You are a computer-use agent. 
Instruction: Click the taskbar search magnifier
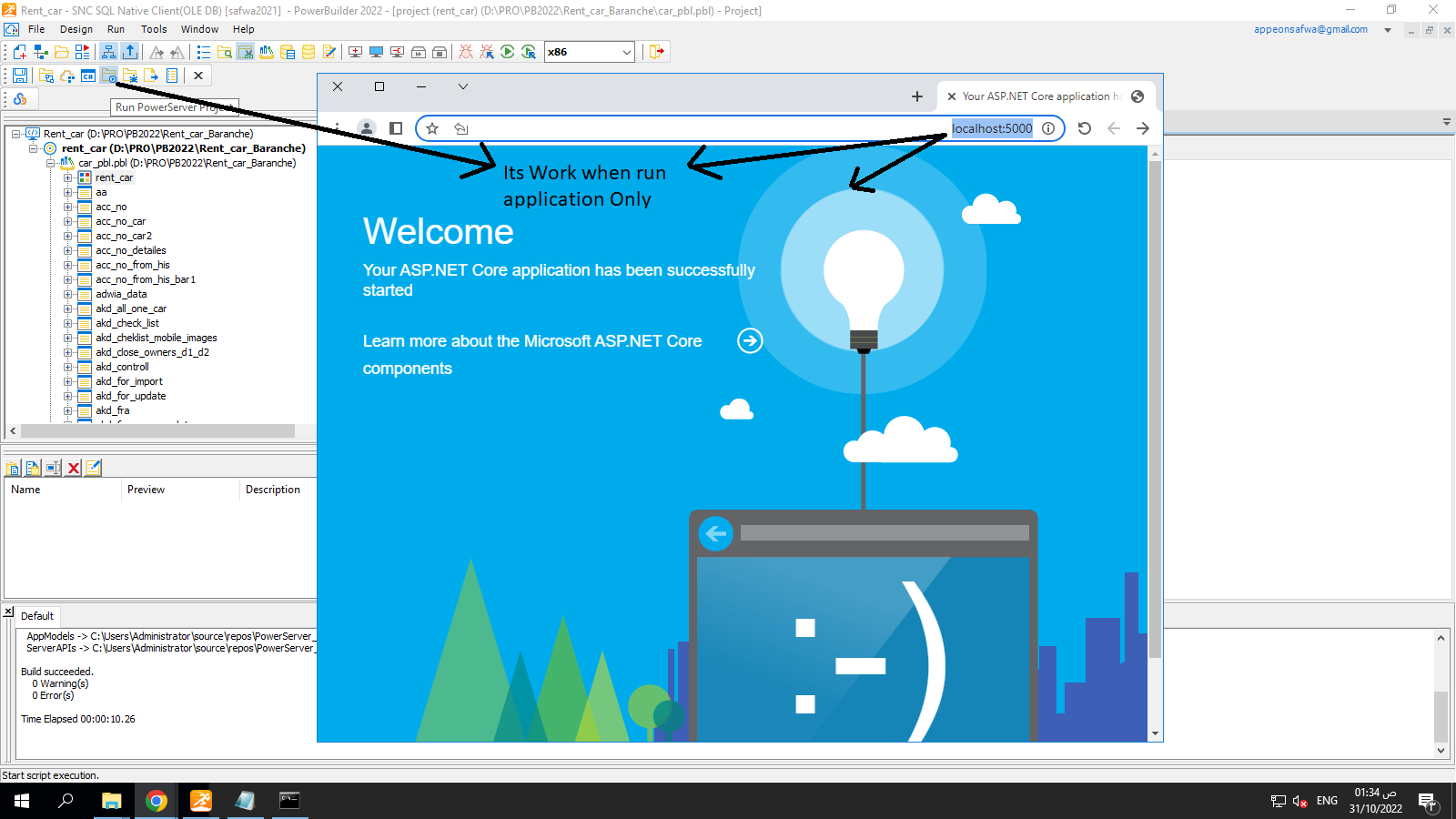click(x=66, y=801)
